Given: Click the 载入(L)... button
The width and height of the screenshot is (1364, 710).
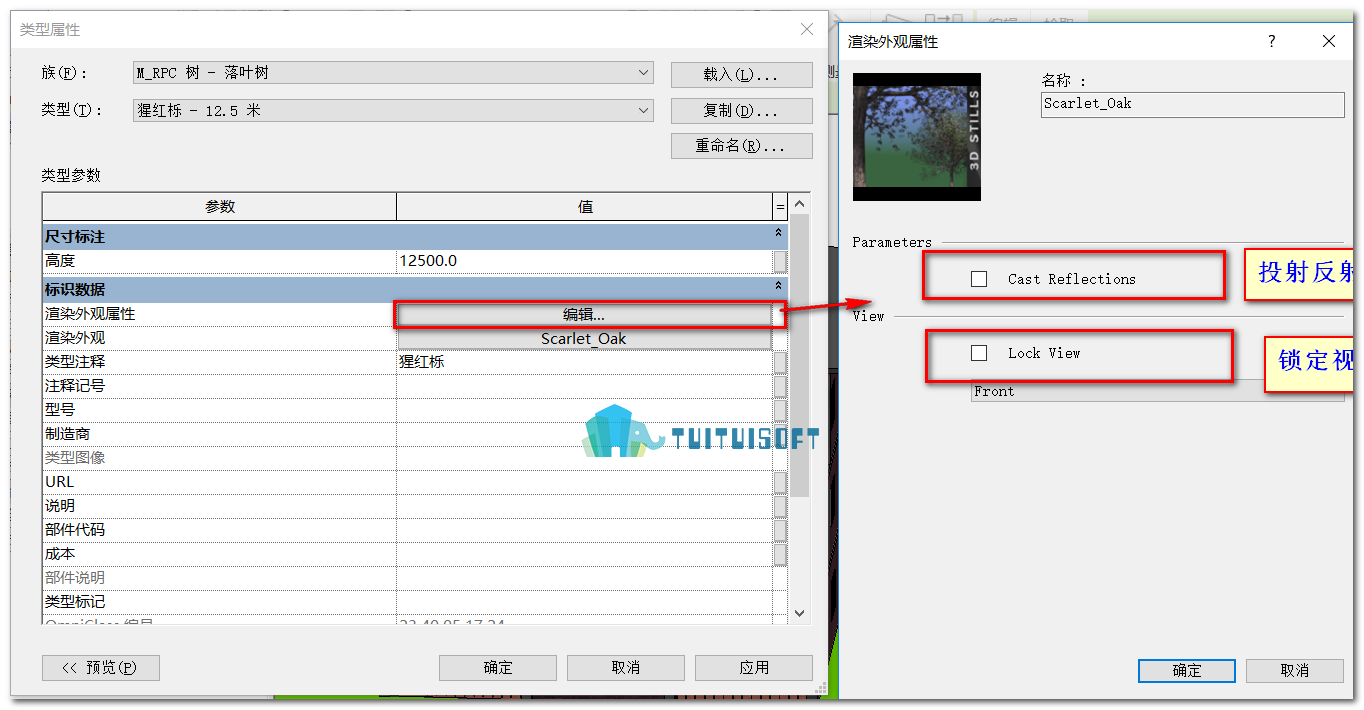Looking at the screenshot, I should (741, 75).
